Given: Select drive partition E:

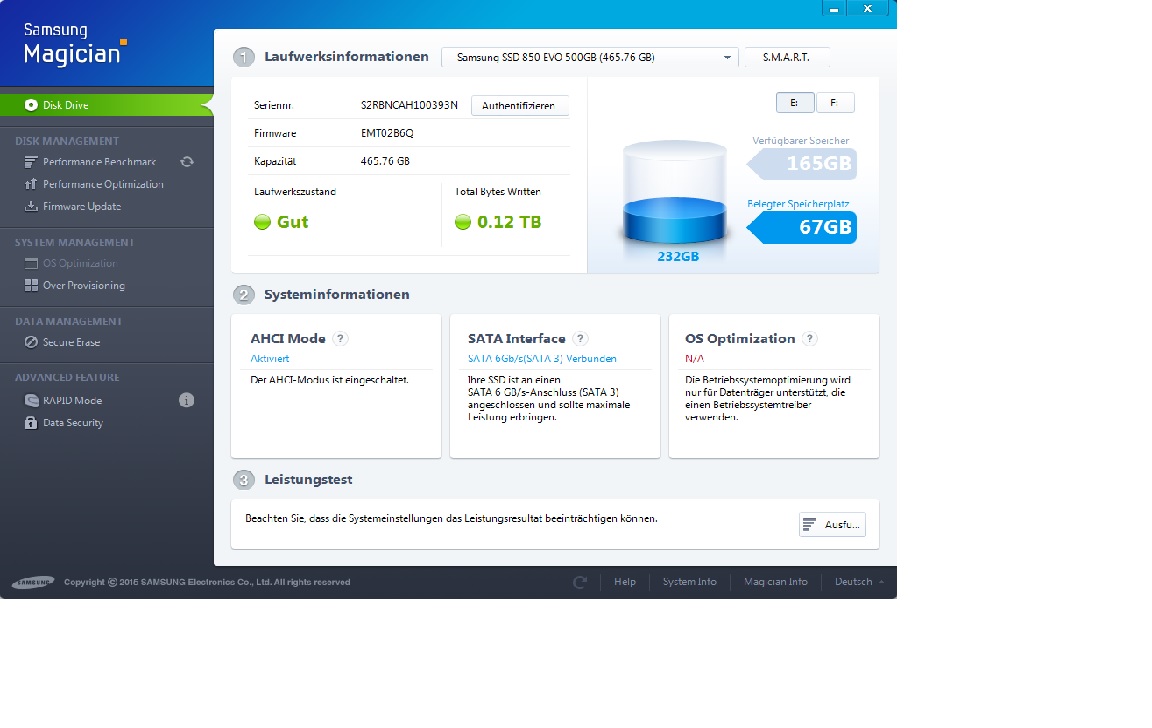Looking at the screenshot, I should coord(795,103).
